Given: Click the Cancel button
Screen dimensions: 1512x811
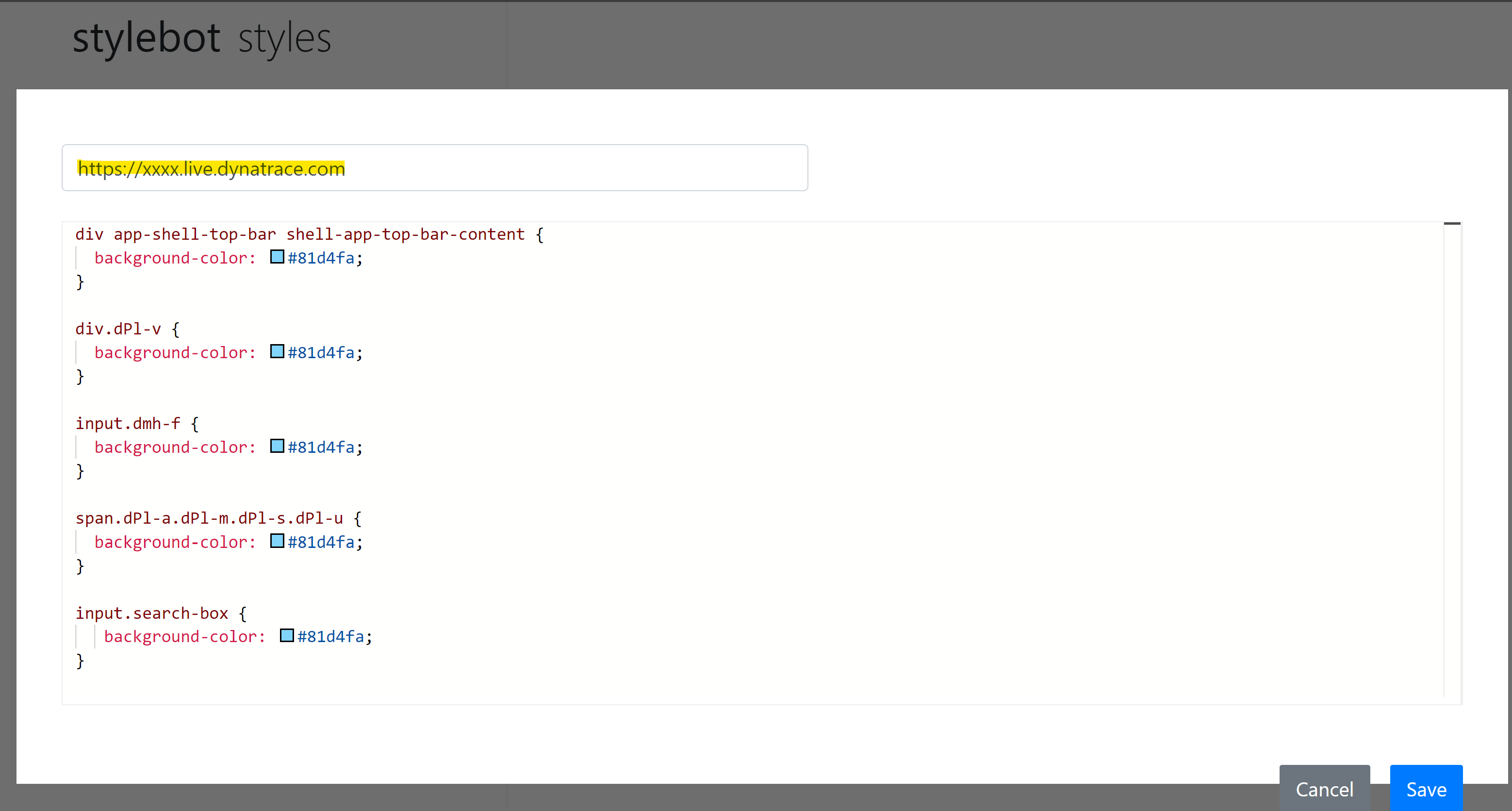Looking at the screenshot, I should point(1324,788).
